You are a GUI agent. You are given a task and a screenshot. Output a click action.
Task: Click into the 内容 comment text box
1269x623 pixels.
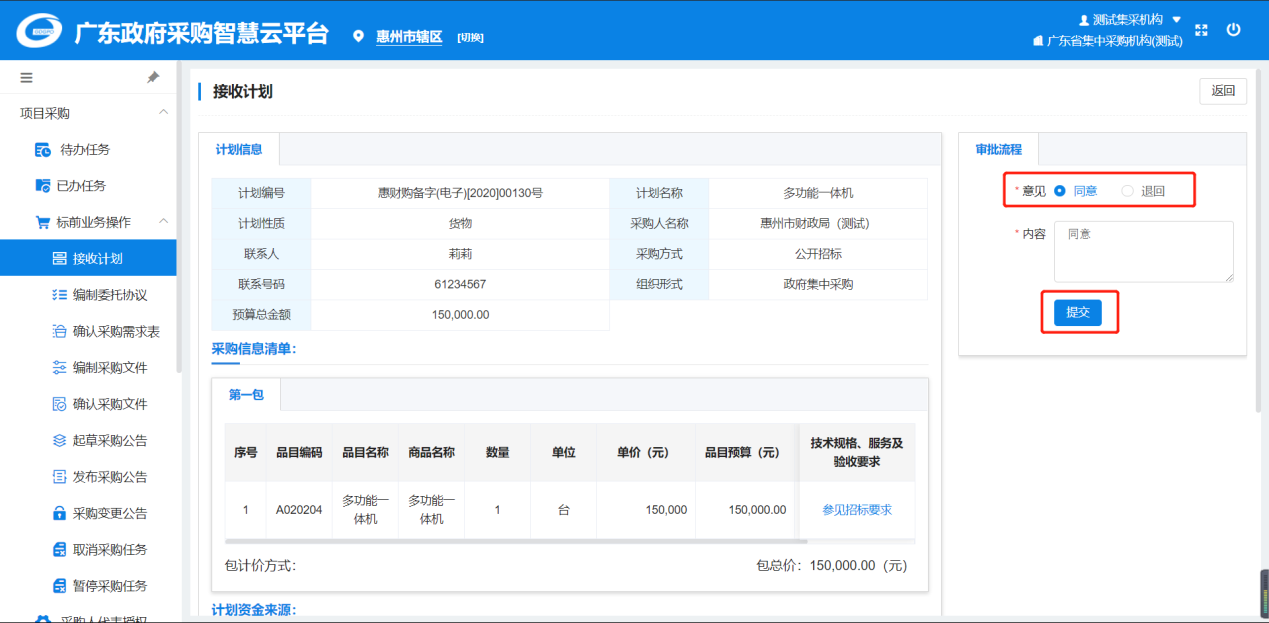[x=1143, y=251]
